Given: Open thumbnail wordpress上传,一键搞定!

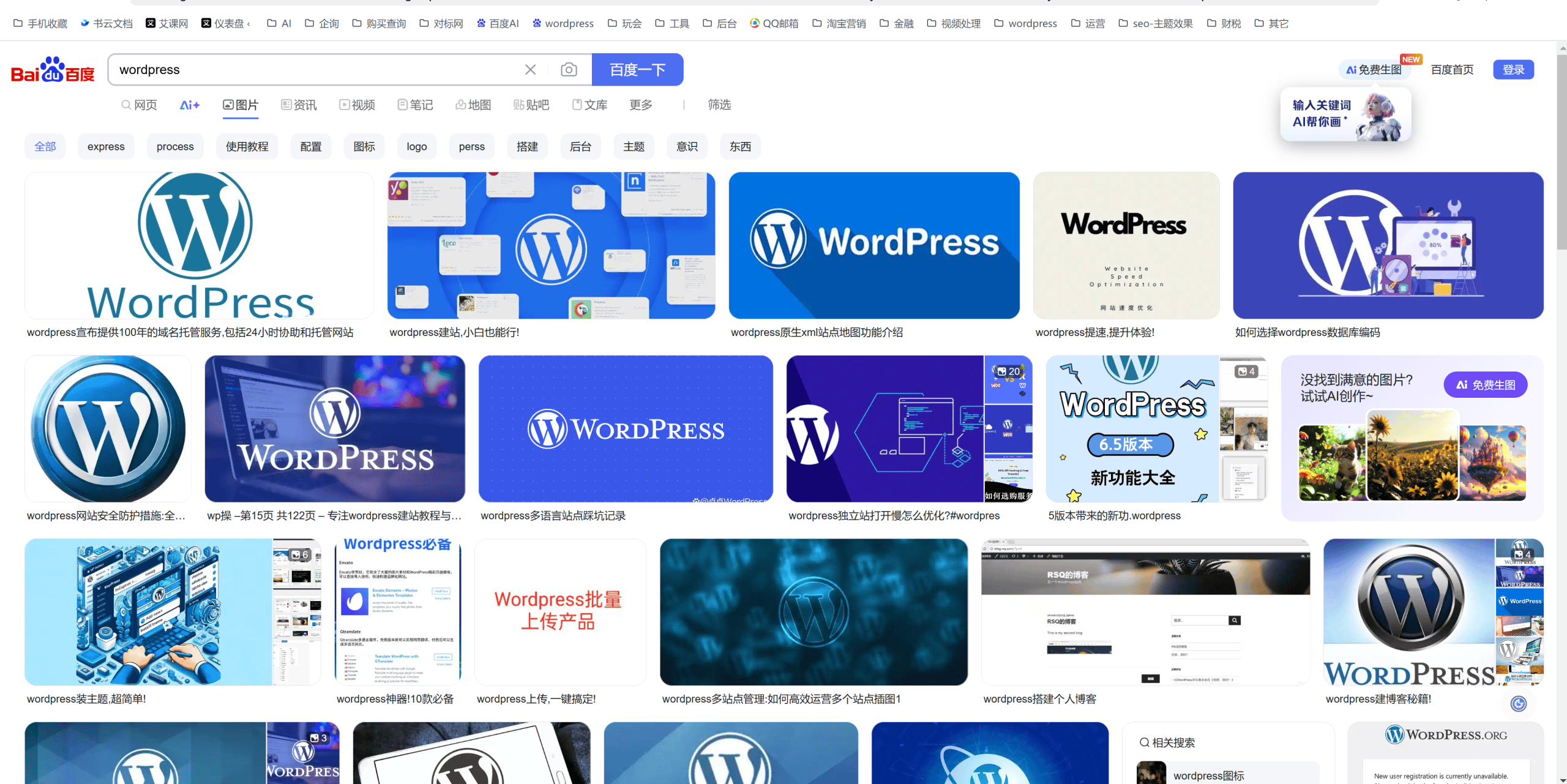Looking at the screenshot, I should tap(560, 612).
